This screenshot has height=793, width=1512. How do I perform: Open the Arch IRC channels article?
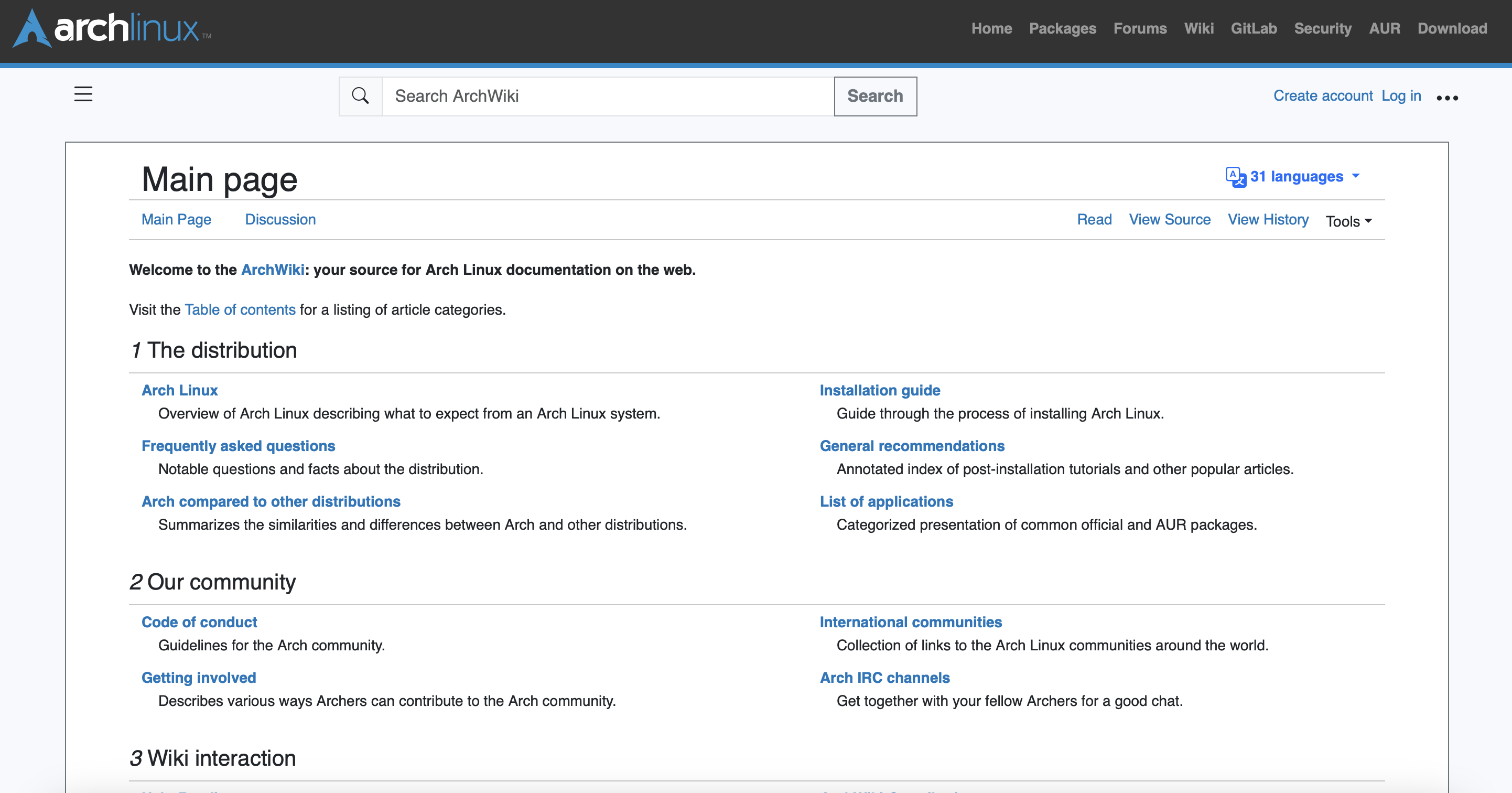[x=884, y=678]
